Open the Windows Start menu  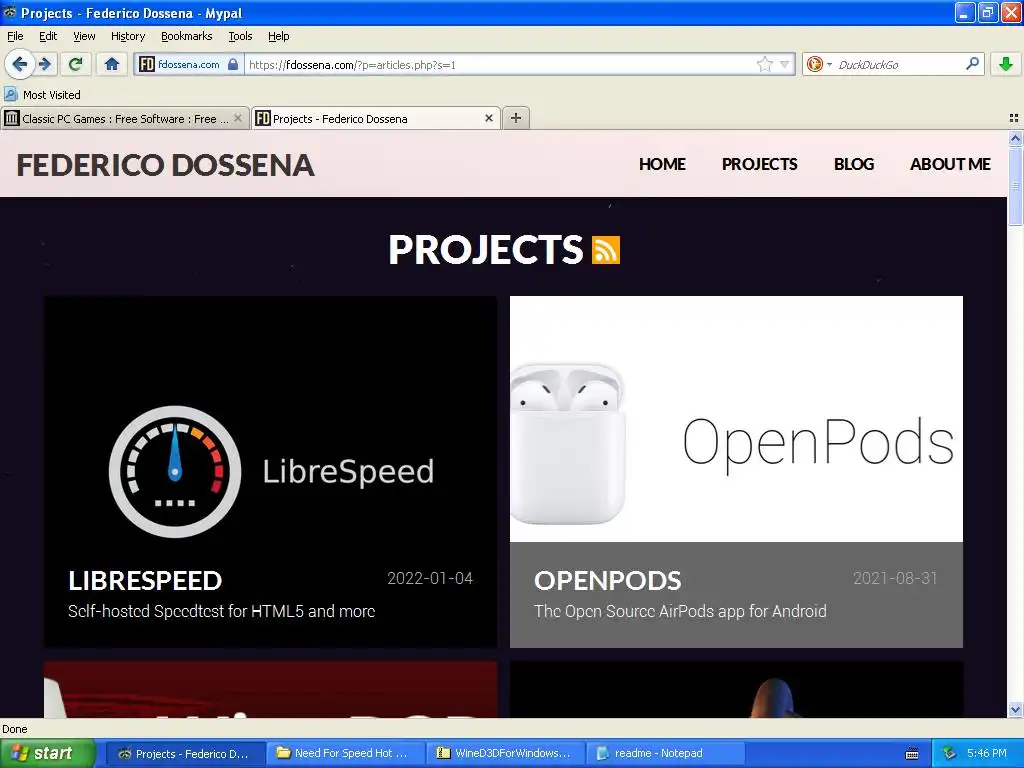click(47, 754)
